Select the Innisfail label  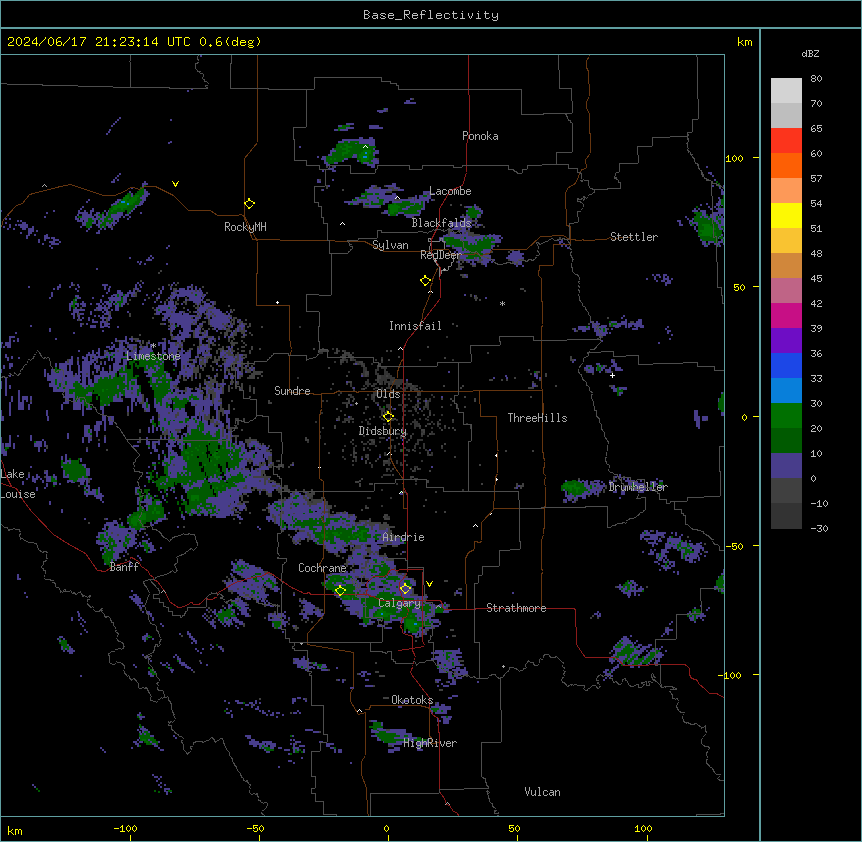click(x=415, y=326)
